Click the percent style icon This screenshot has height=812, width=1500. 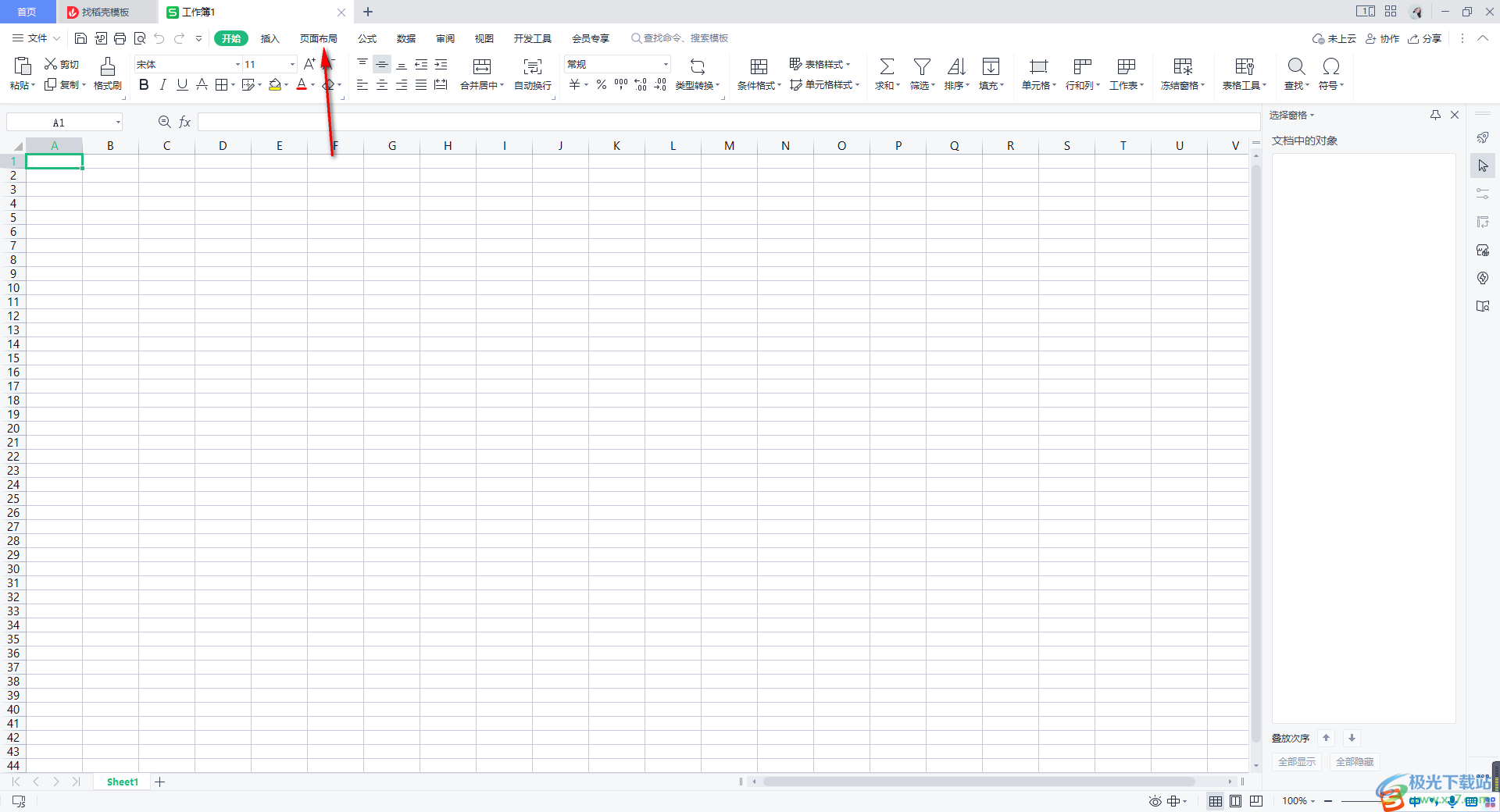602,84
